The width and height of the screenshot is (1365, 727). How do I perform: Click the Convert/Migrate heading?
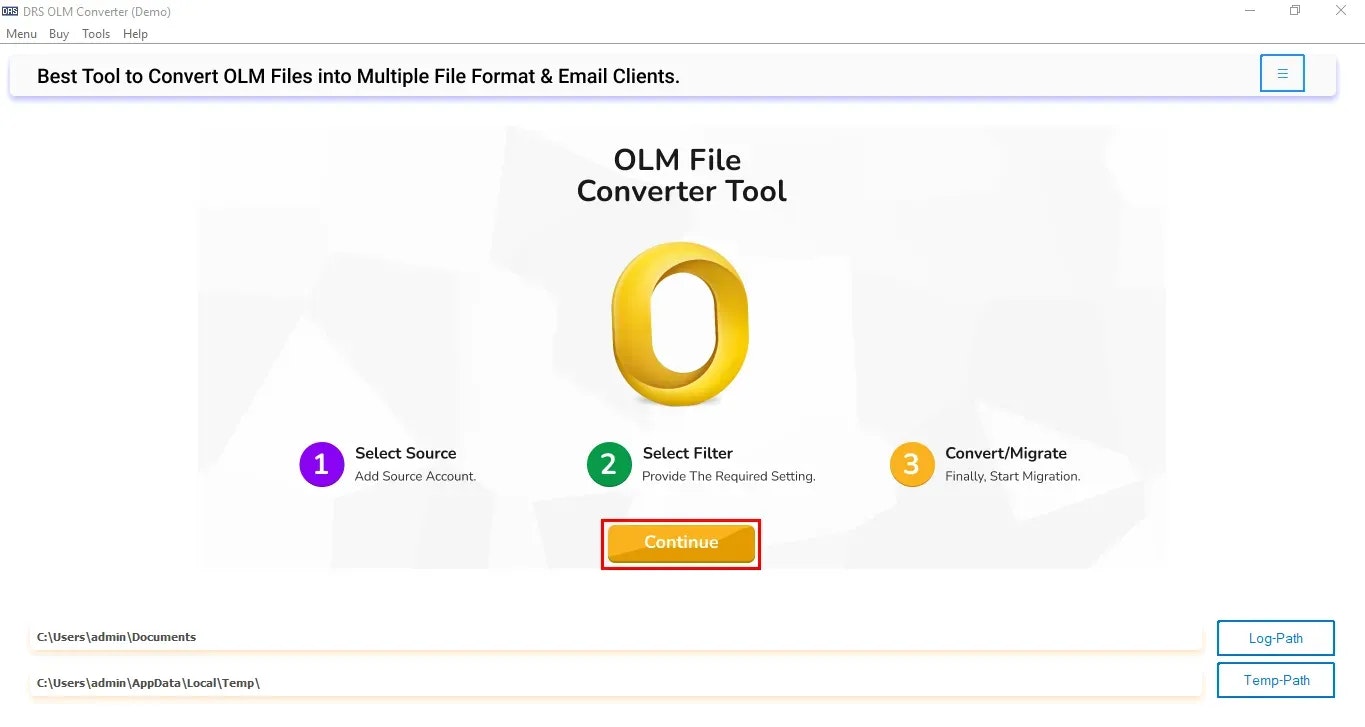(x=1006, y=453)
